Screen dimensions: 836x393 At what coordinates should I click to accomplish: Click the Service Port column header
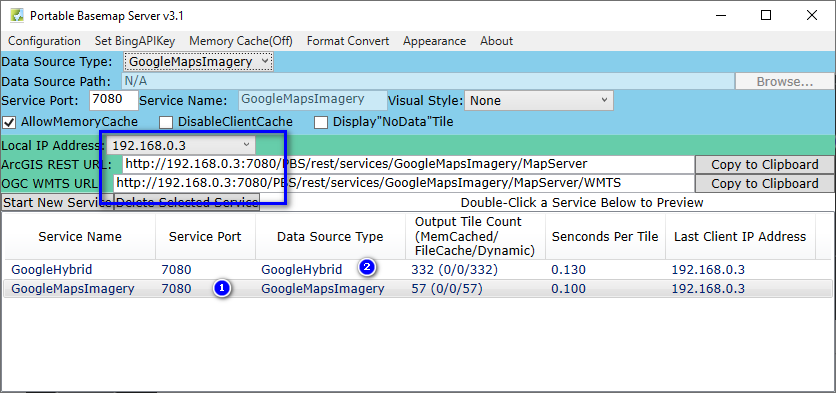pyautogui.click(x=205, y=237)
